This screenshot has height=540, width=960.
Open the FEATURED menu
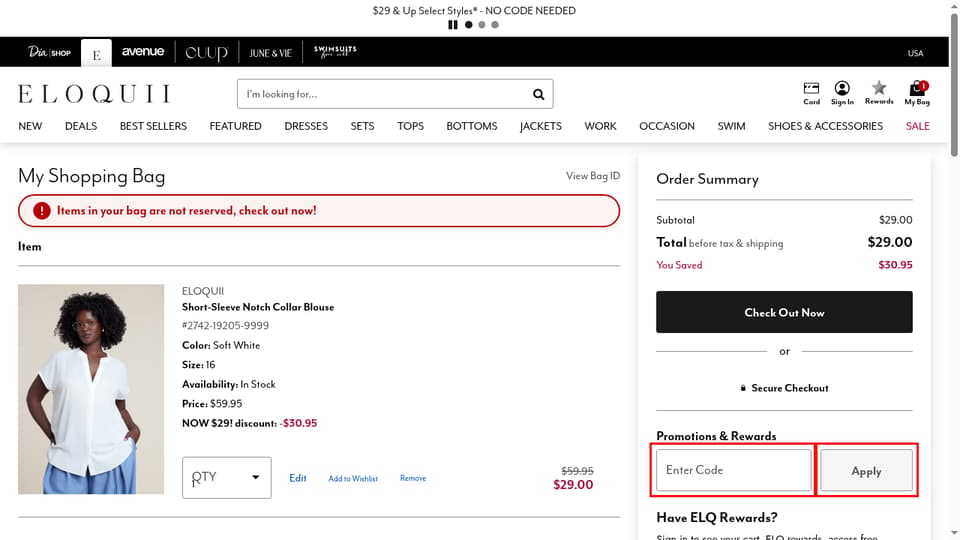pos(235,126)
